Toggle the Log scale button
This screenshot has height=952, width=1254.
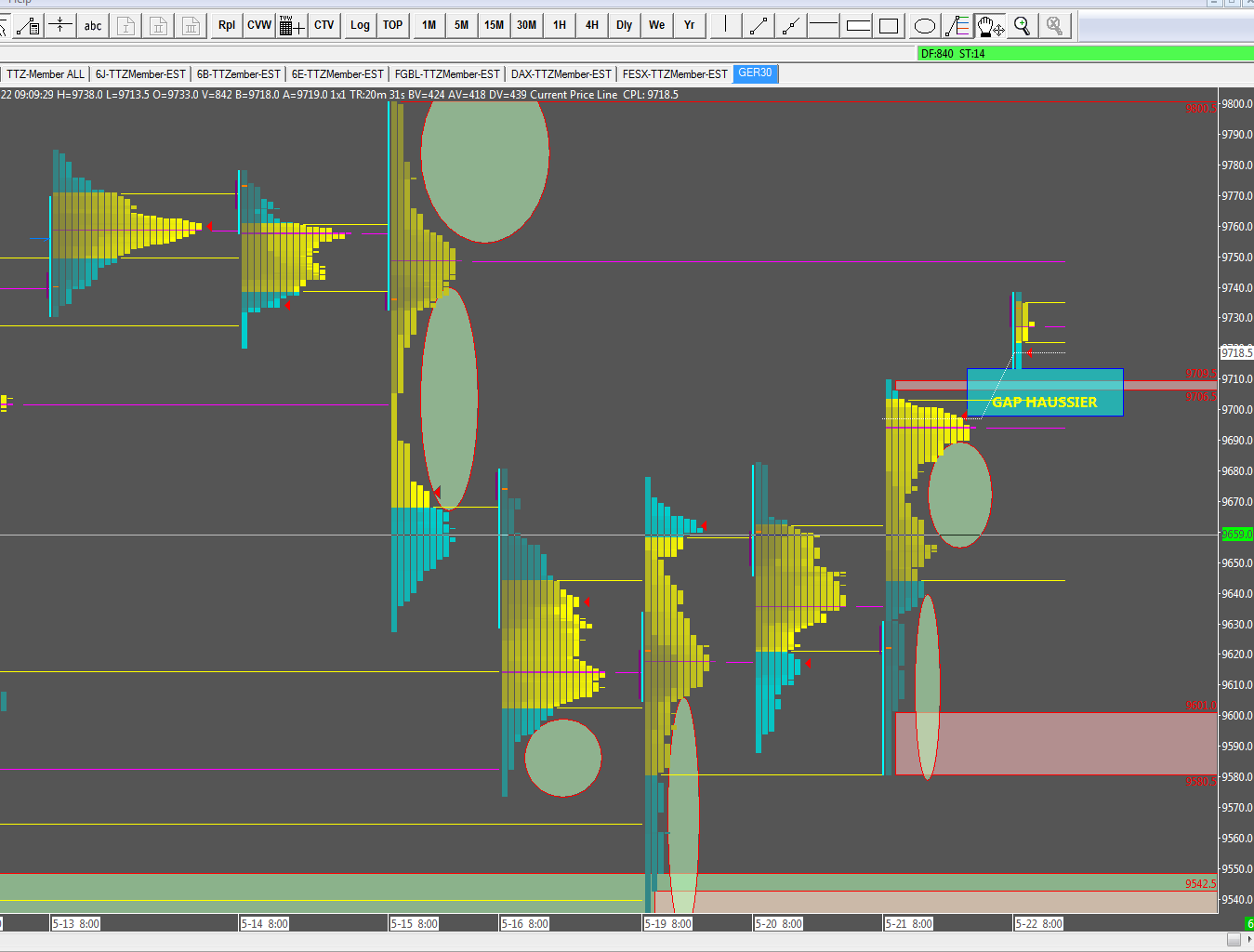[x=360, y=26]
